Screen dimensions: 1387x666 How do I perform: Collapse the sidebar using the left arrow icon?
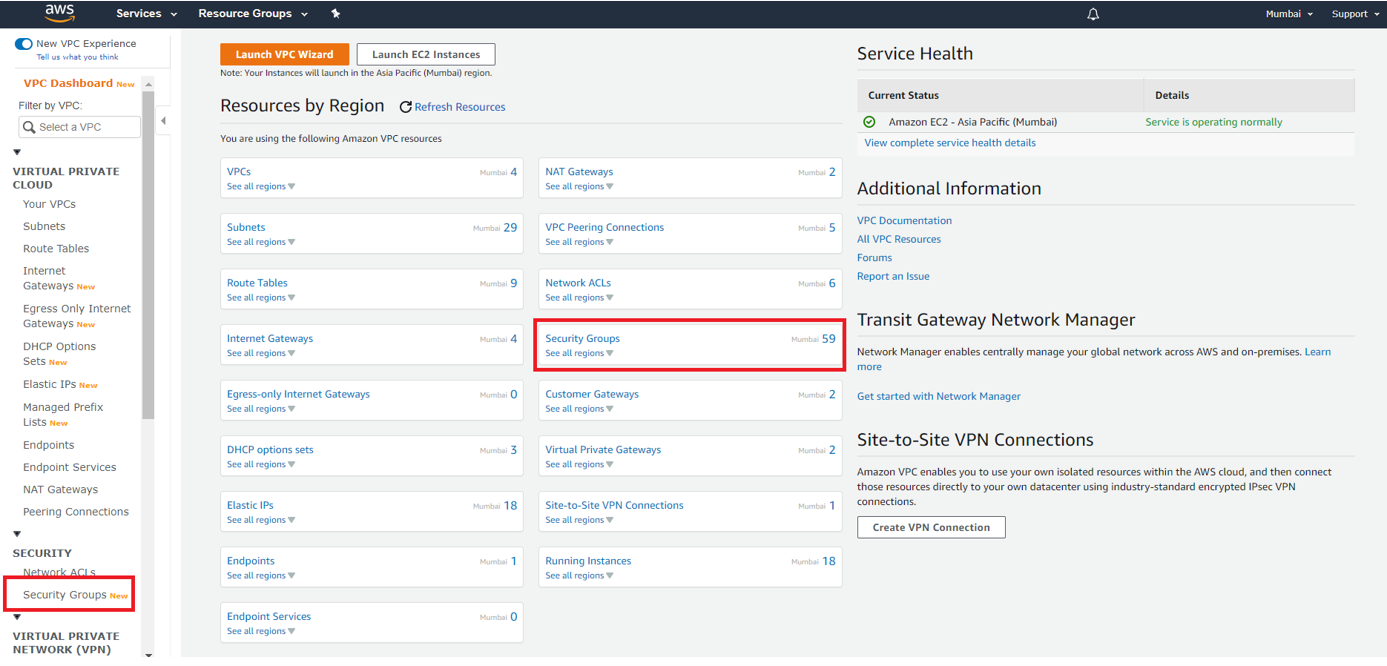163,119
